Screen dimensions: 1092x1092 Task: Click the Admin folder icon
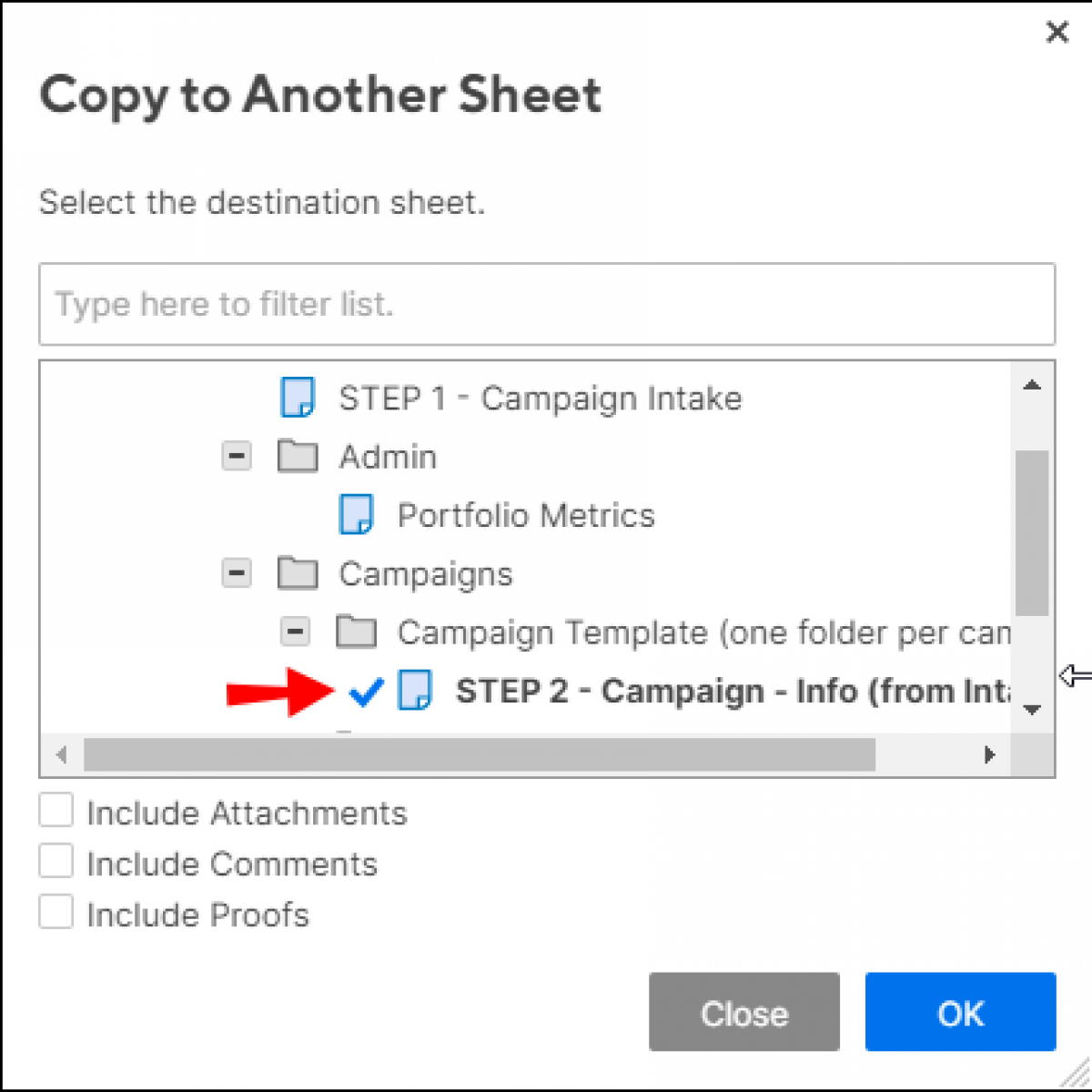[x=297, y=456]
